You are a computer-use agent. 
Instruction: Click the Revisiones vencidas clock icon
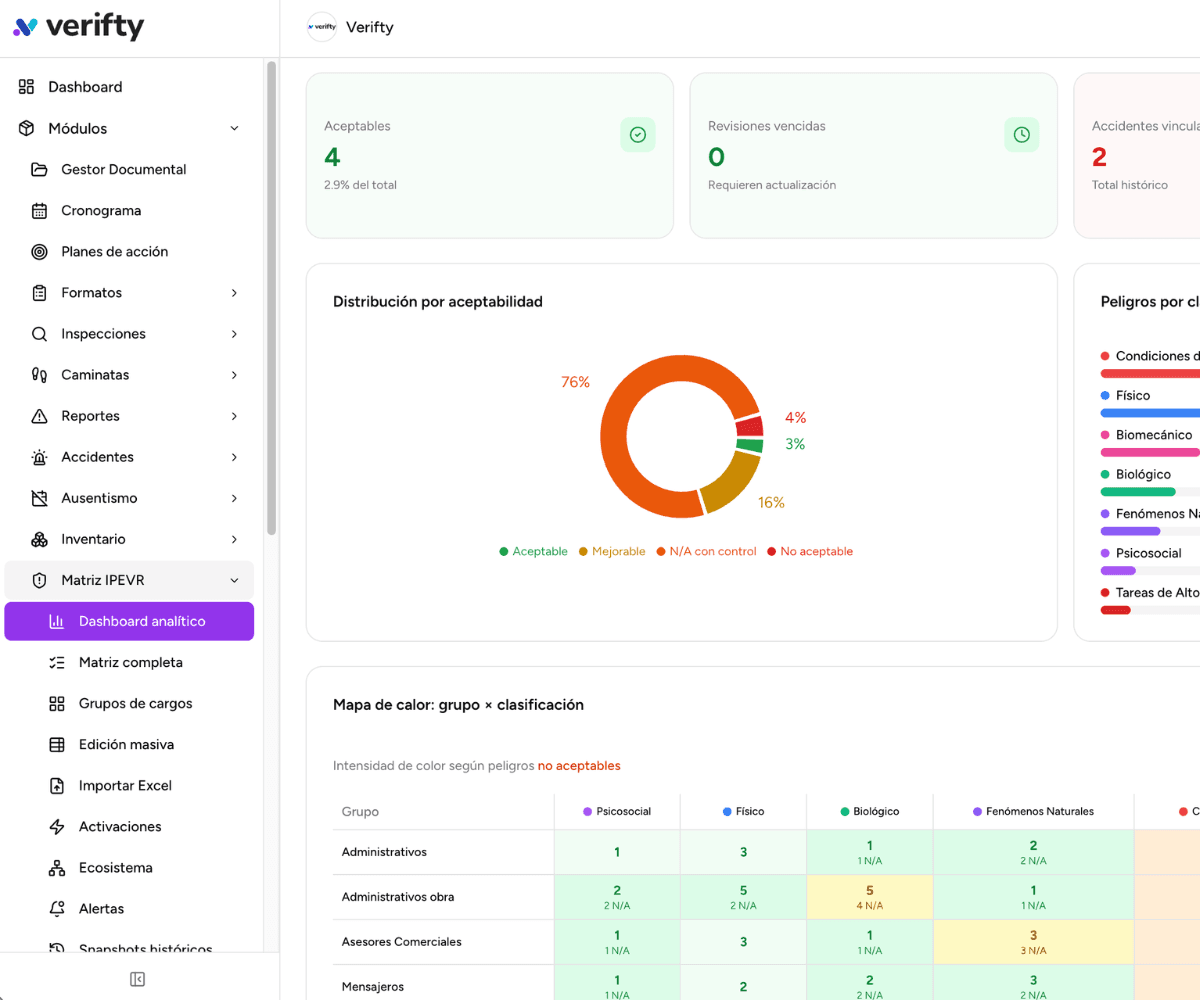tap(1022, 134)
